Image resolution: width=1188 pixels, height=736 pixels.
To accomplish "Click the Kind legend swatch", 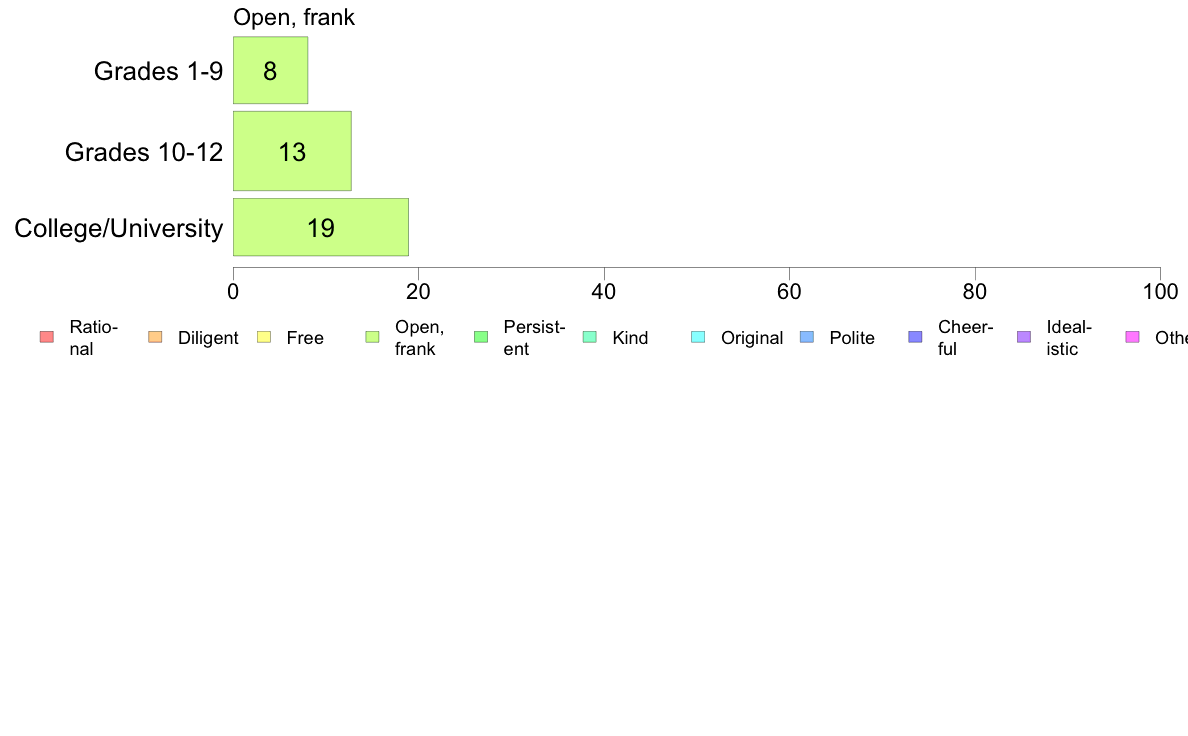I will point(589,337).
